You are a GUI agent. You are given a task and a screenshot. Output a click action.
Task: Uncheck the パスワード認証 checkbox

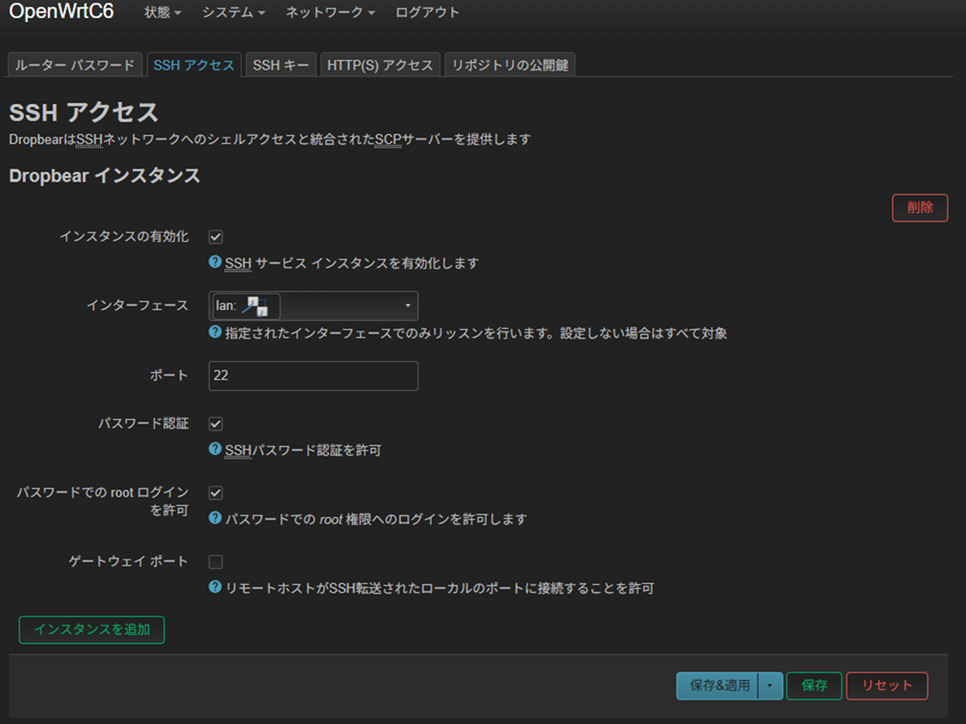[x=216, y=424]
